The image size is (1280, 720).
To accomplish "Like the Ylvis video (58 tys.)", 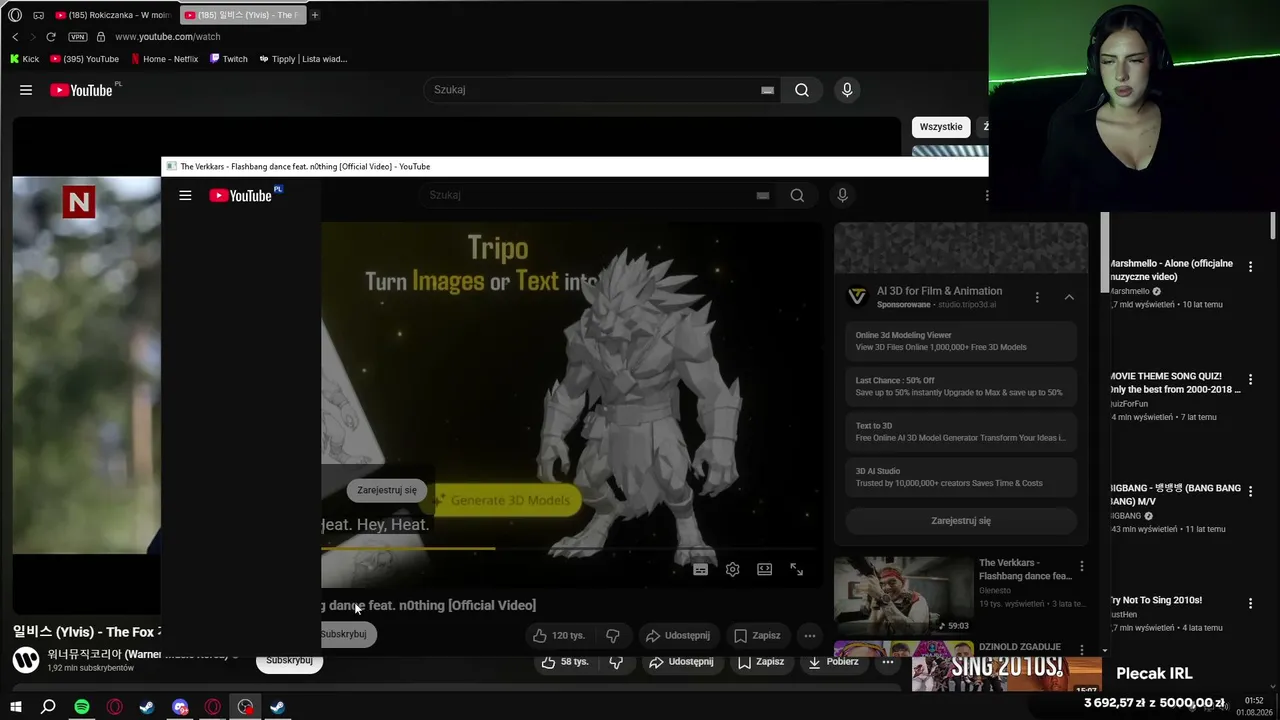I will [x=566, y=662].
